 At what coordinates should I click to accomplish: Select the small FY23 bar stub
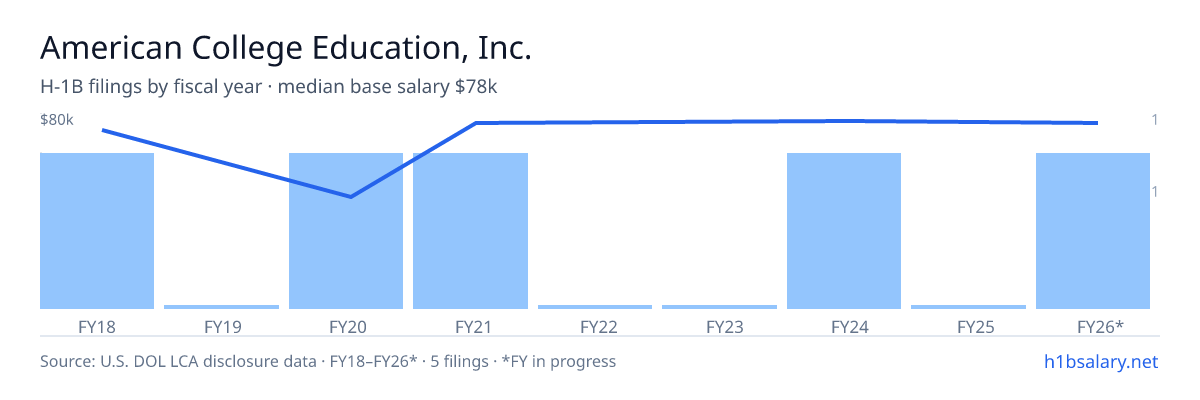(x=719, y=307)
